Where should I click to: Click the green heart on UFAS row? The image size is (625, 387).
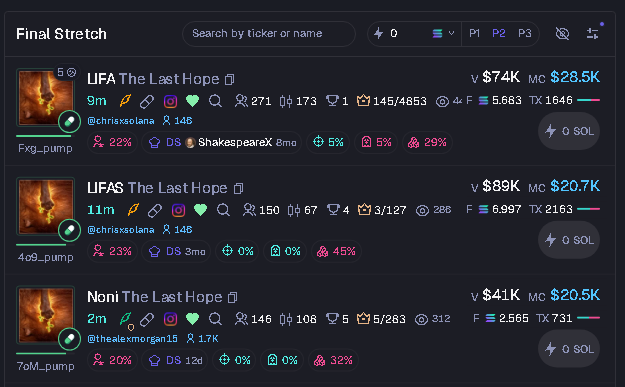[x=200, y=210]
